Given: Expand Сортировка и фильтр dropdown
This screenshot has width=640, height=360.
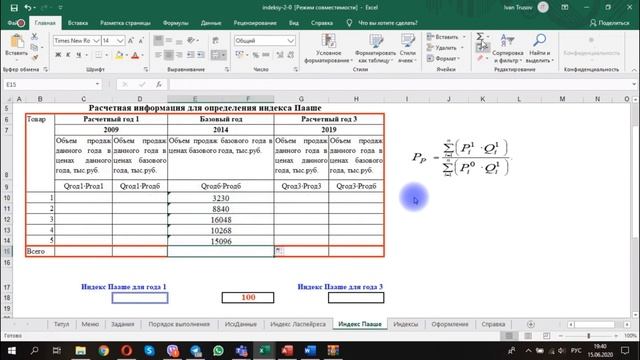Looking at the screenshot, I should [x=507, y=49].
